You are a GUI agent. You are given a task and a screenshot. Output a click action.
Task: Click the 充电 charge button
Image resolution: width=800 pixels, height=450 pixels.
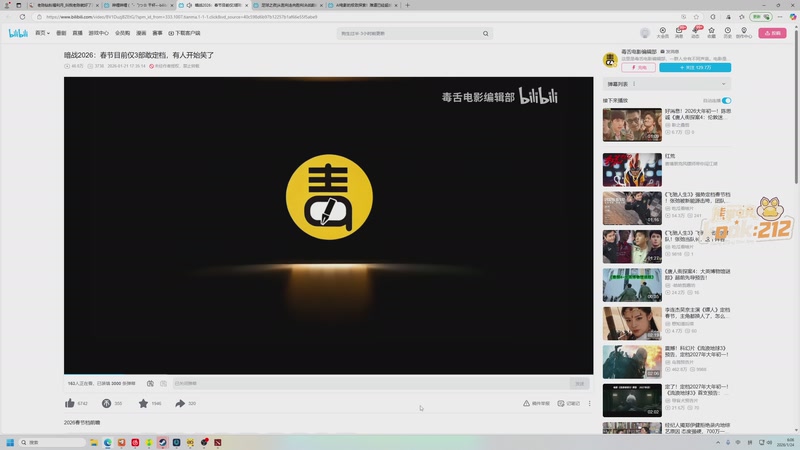pyautogui.click(x=638, y=67)
